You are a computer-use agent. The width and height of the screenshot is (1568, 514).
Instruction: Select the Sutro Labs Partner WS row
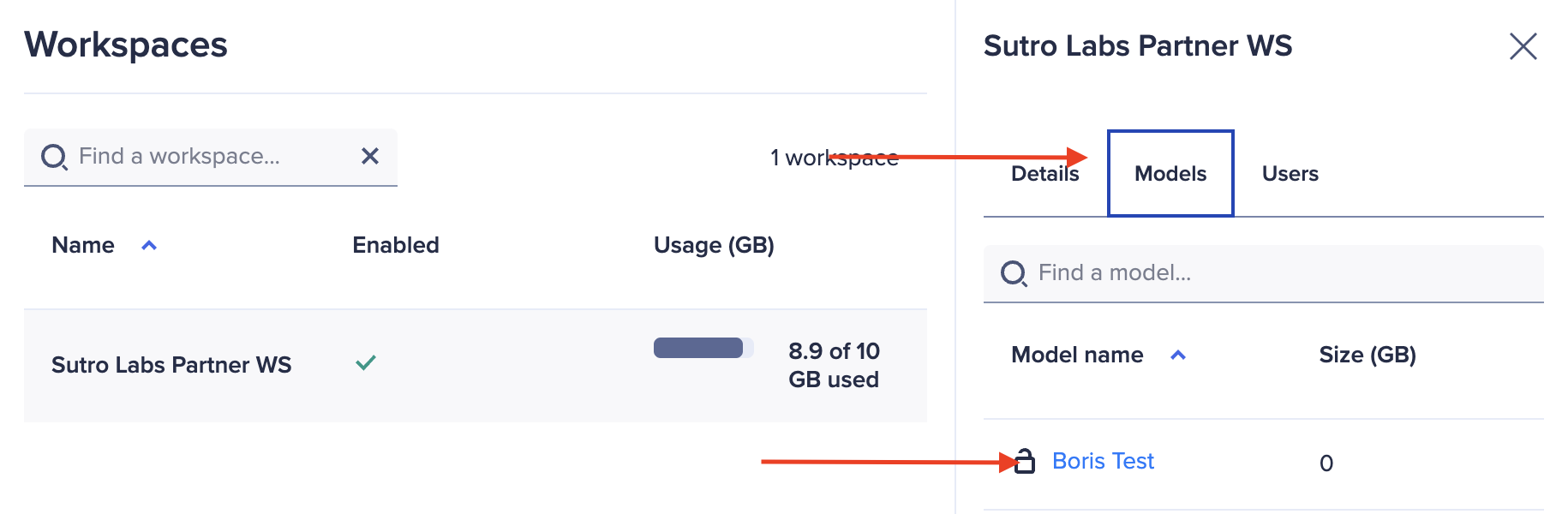coord(171,365)
